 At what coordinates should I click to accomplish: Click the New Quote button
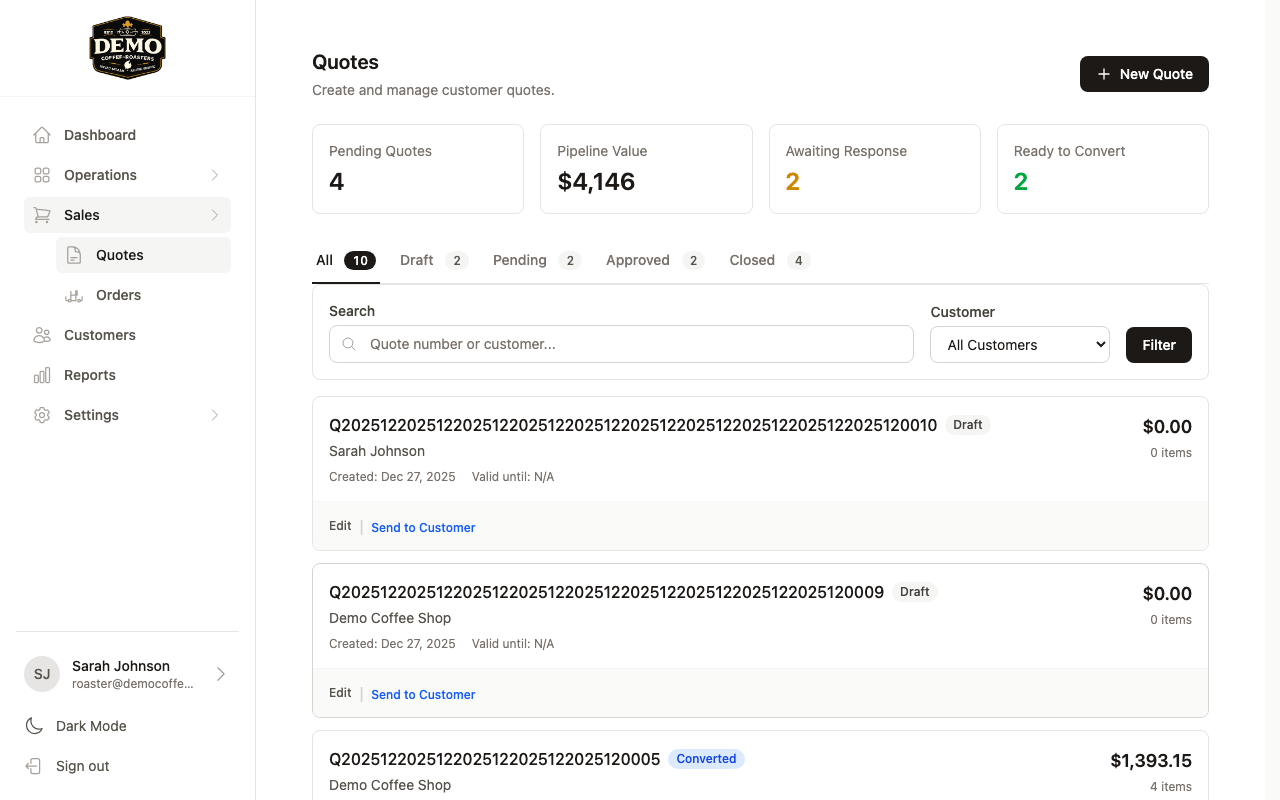click(x=1143, y=74)
